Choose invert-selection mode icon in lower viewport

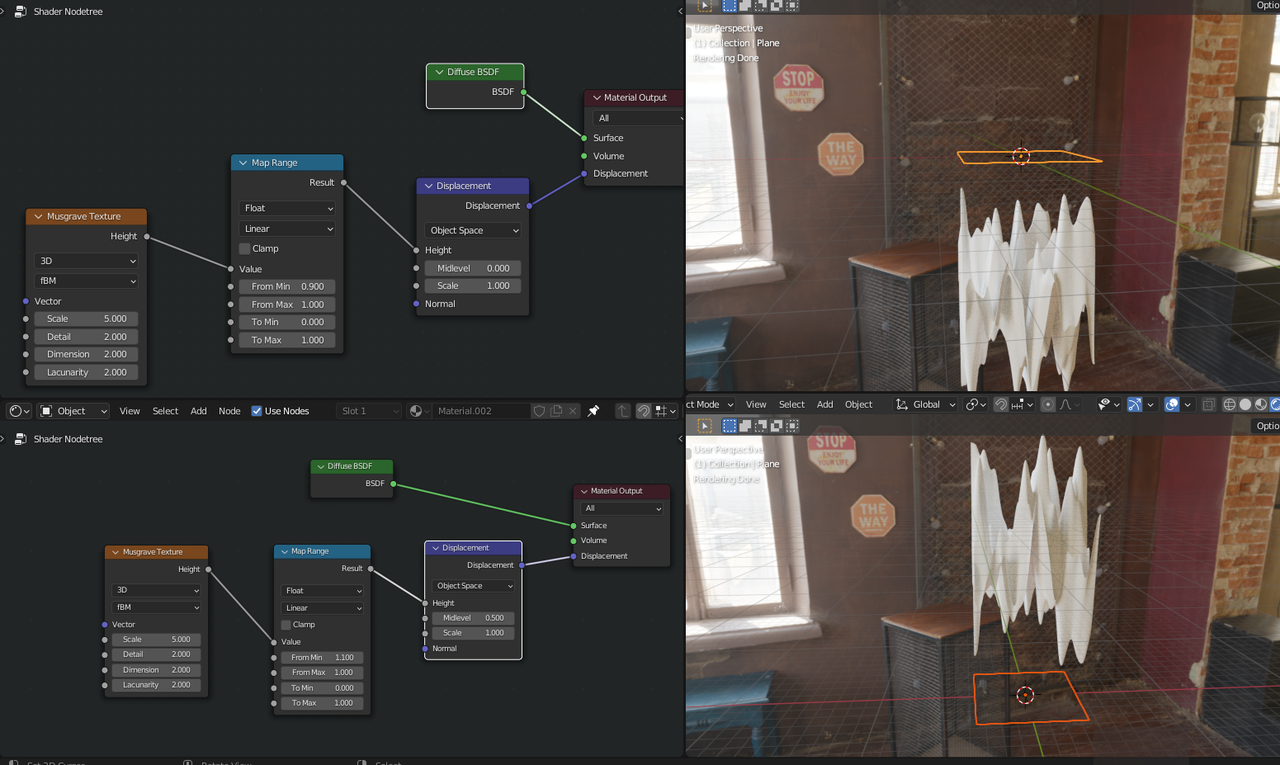point(777,426)
